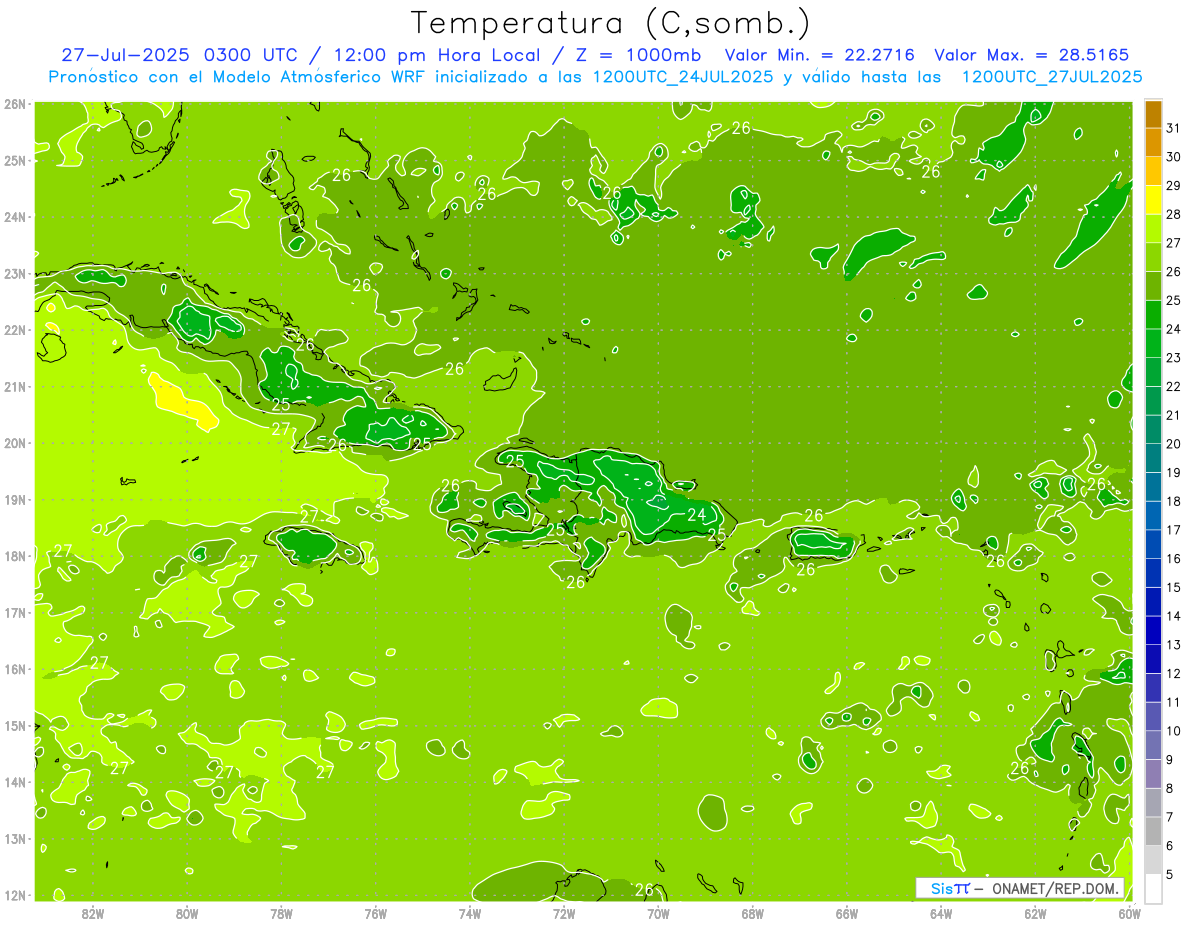The height and width of the screenshot is (927, 1200).
Task: Select '1200UTC_24JUL2025' initialization time text
Action: coord(683,77)
